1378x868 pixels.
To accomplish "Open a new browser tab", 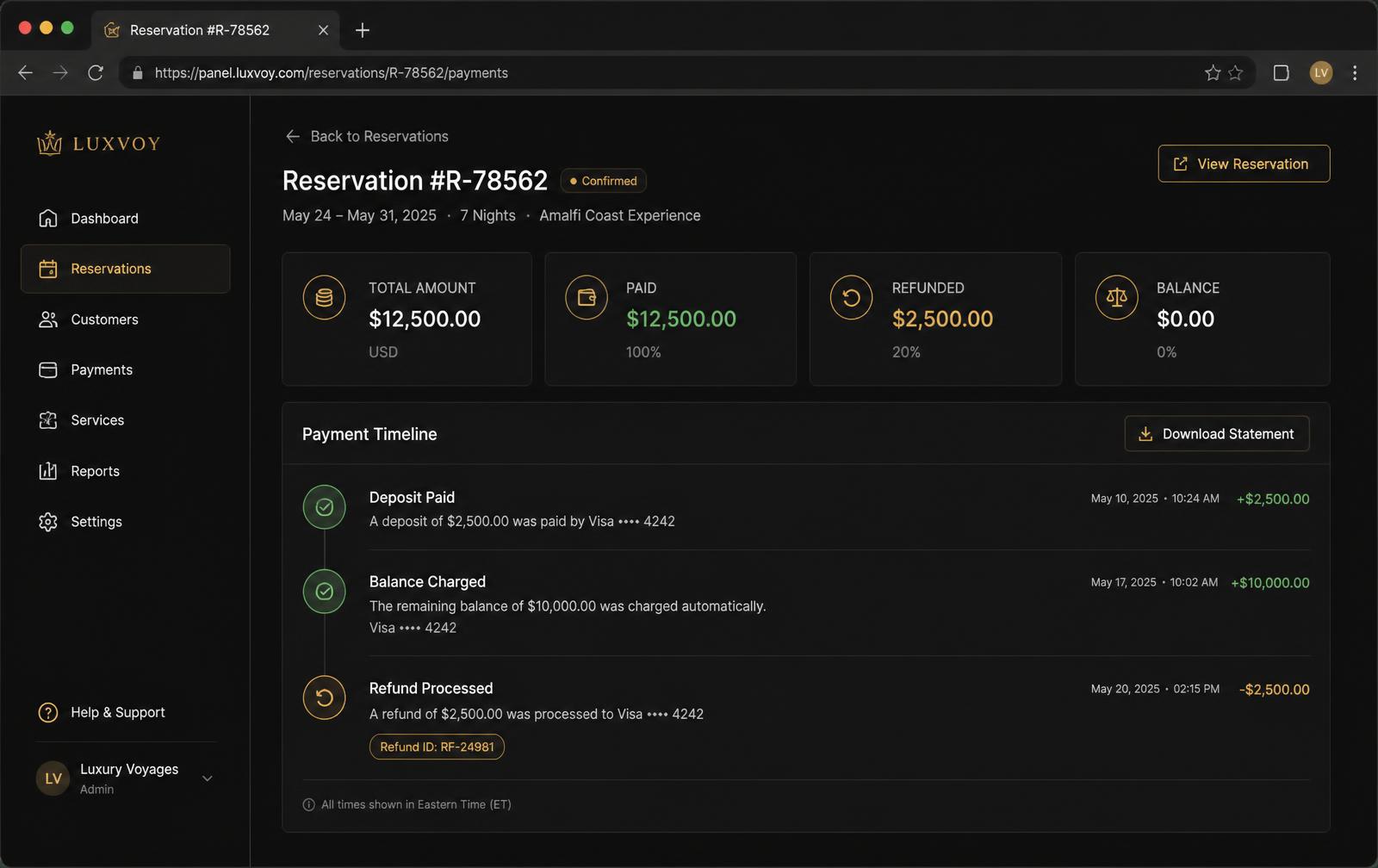I will [x=363, y=30].
